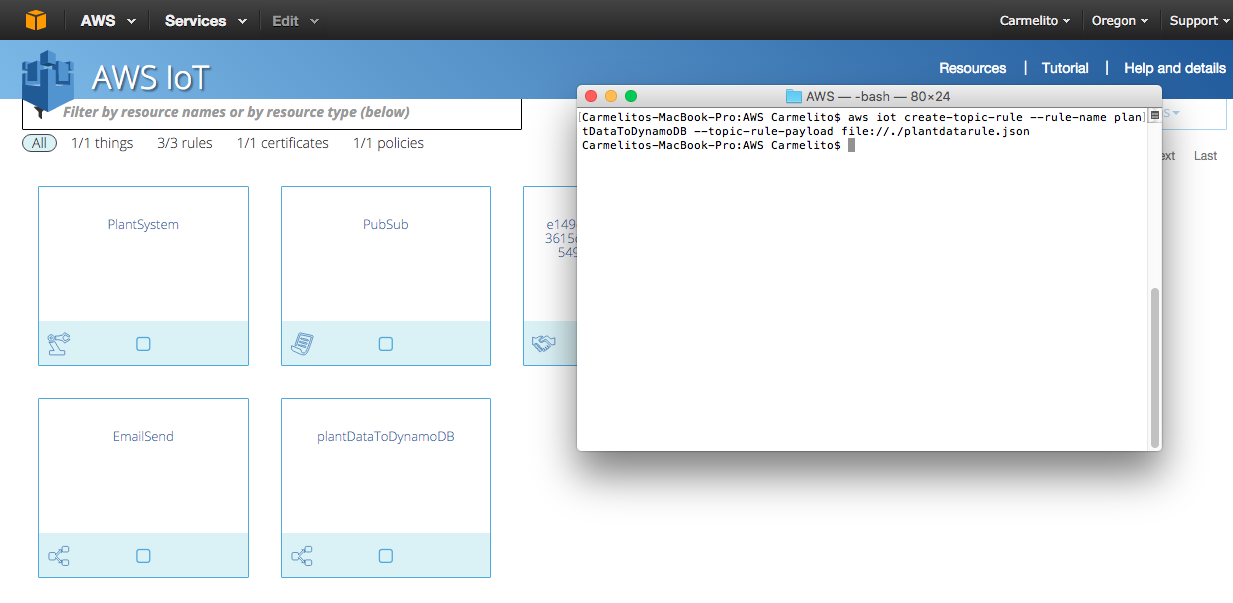Click the rule icon on EmailSend card
1233x603 pixels.
point(59,556)
